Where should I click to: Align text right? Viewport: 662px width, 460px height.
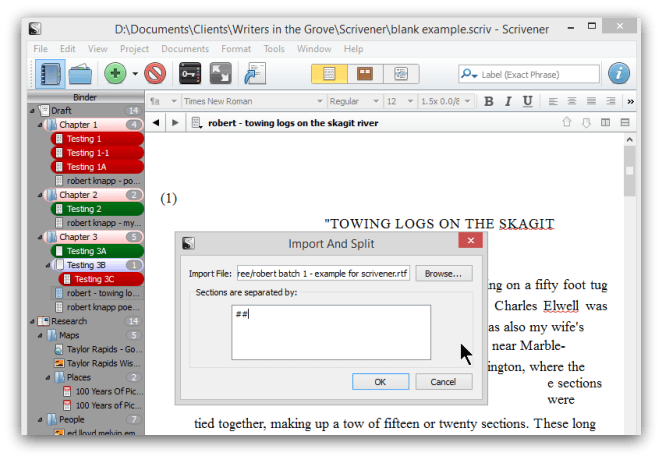[610, 101]
